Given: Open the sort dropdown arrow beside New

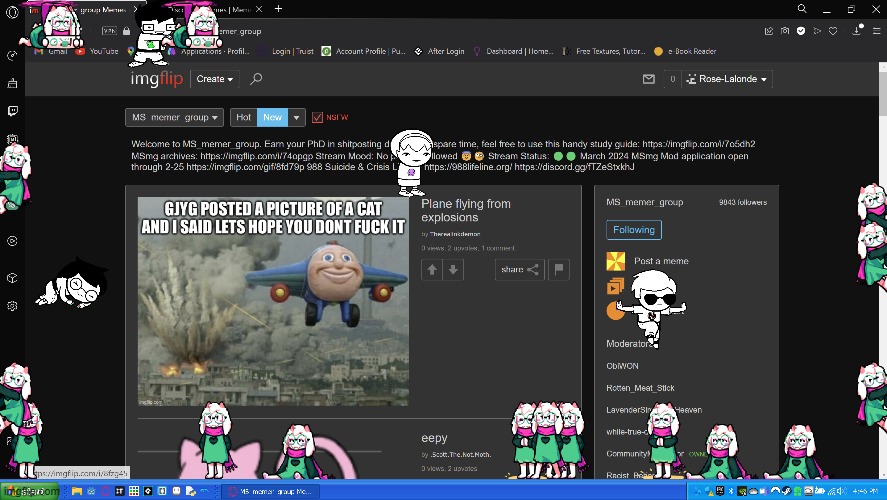Looking at the screenshot, I should [x=296, y=117].
